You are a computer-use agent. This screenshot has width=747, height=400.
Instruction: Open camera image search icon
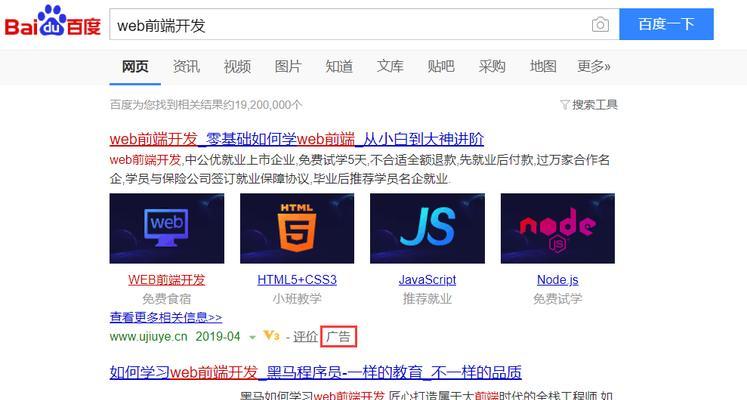coord(600,24)
